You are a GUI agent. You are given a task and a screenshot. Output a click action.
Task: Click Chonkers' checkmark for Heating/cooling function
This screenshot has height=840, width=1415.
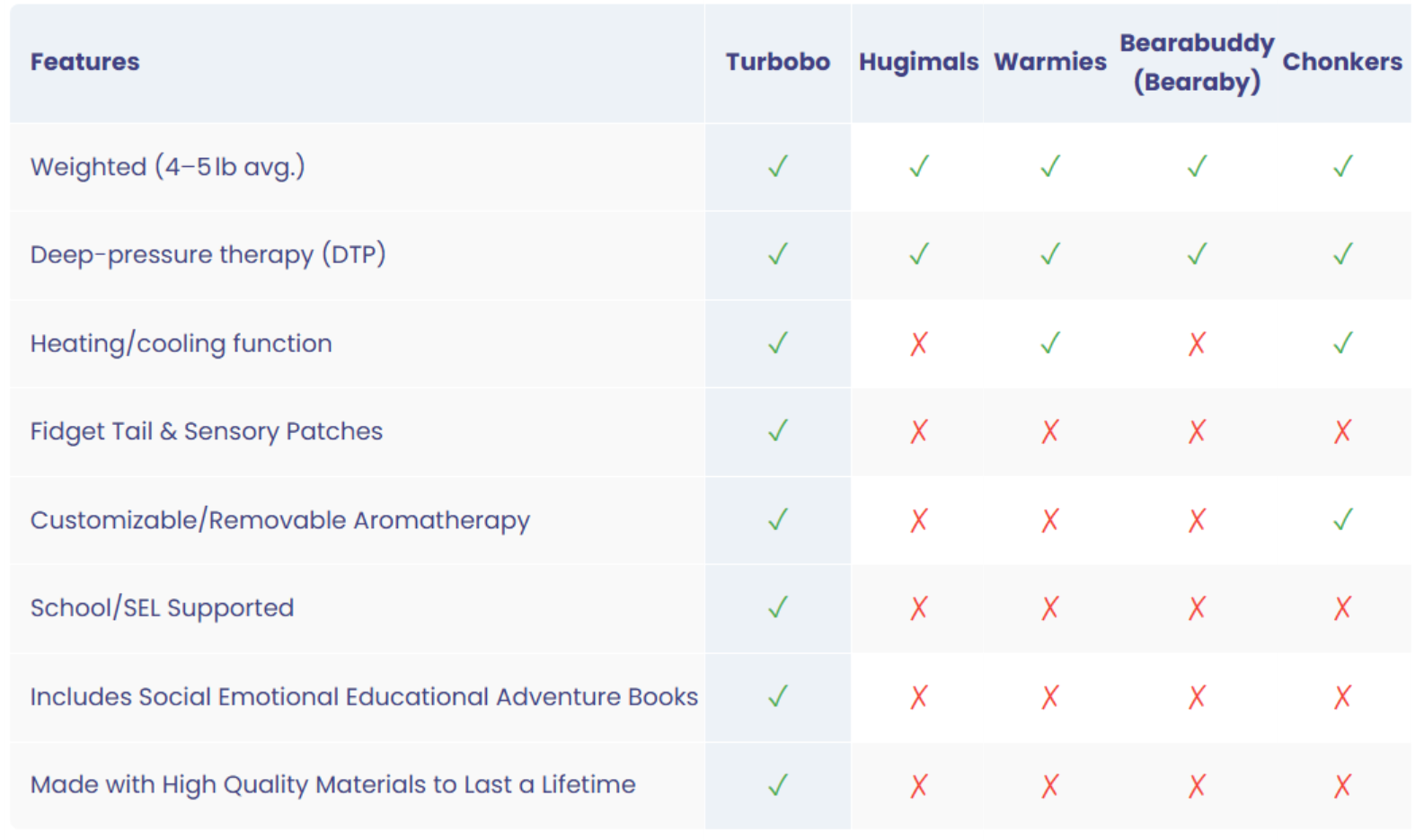point(1343,343)
